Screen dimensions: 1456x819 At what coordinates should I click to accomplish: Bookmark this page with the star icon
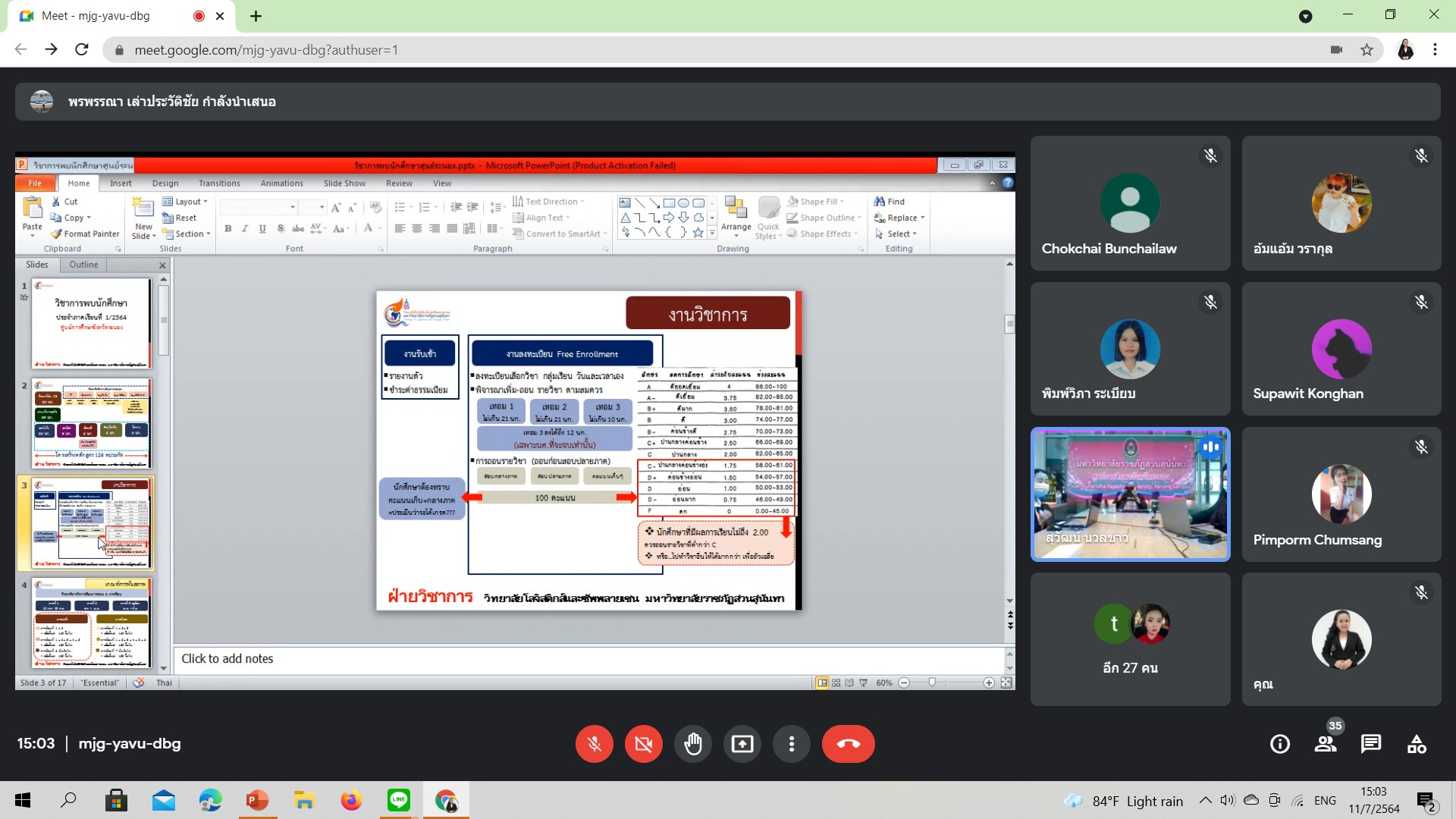click(1367, 50)
